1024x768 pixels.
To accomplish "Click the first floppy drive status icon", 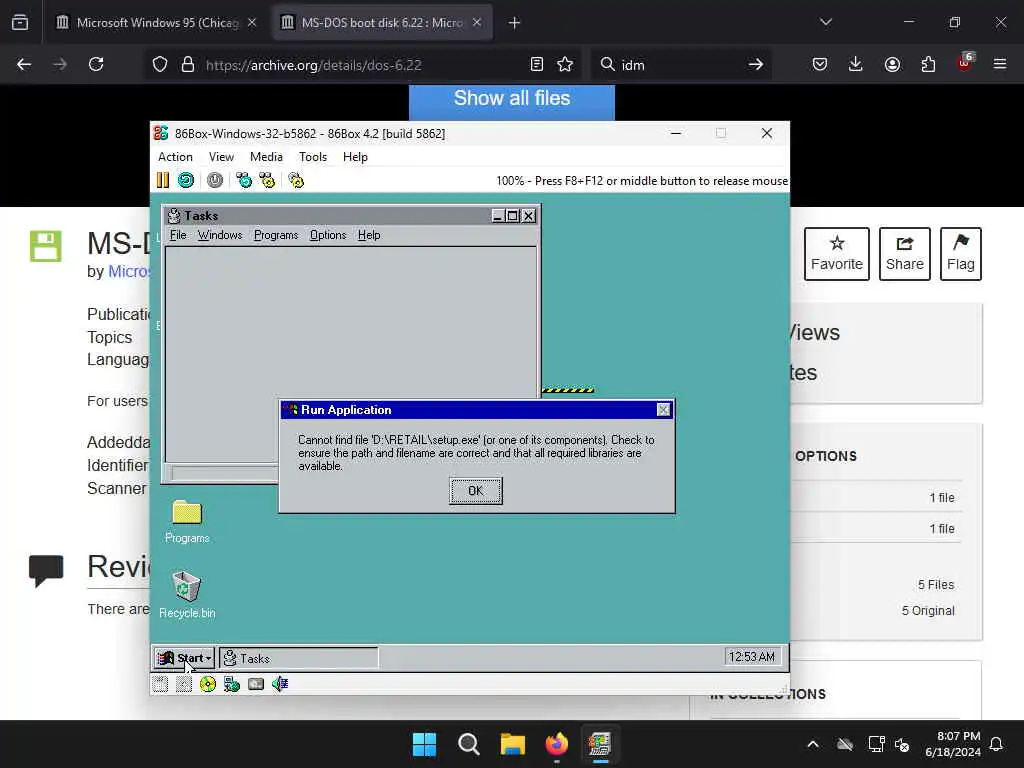I will click(160, 684).
